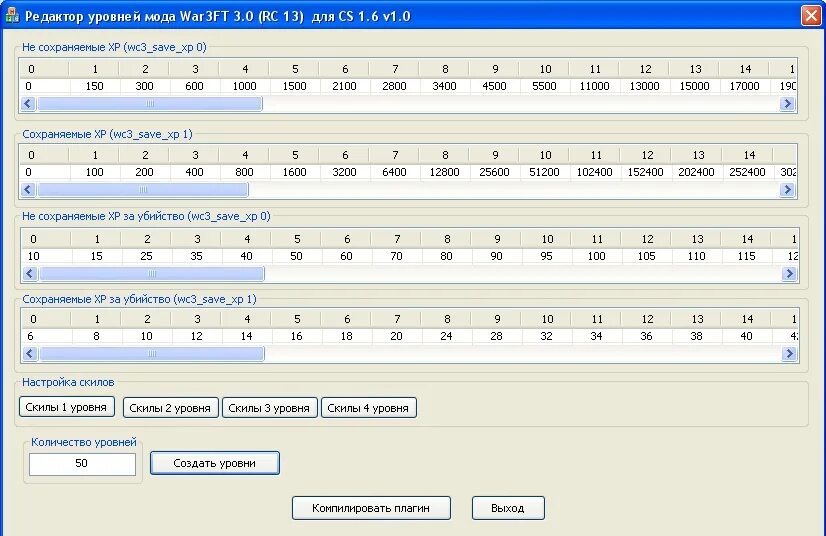Focus the Количество уровней input field

pos(82,464)
